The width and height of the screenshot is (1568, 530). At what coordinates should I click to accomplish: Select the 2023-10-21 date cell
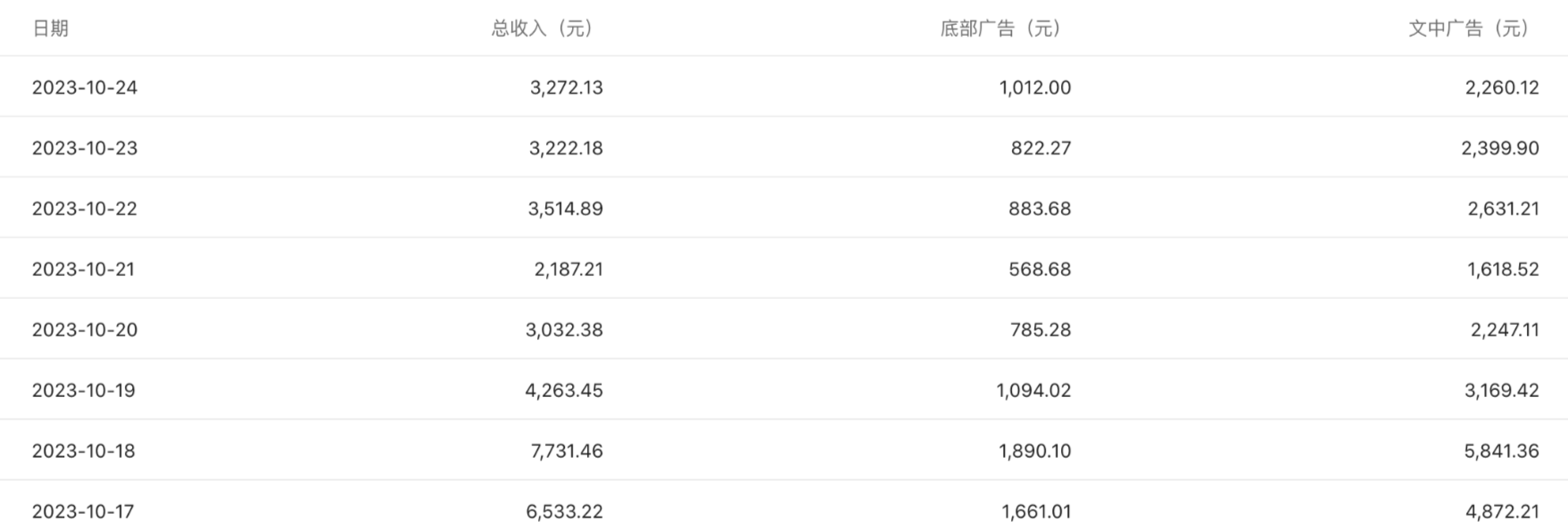click(x=84, y=269)
